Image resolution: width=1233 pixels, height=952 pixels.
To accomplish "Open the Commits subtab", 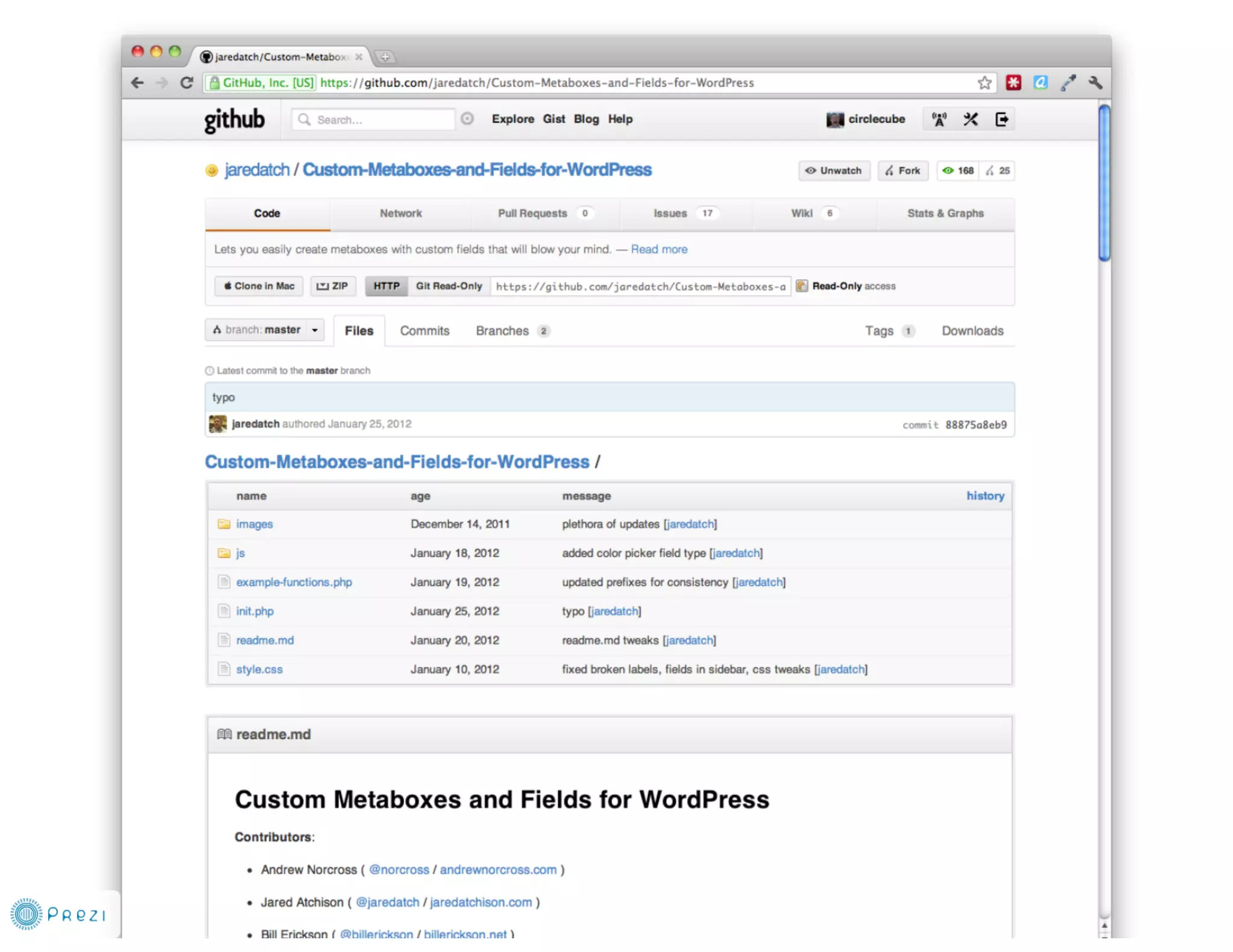I will point(425,331).
